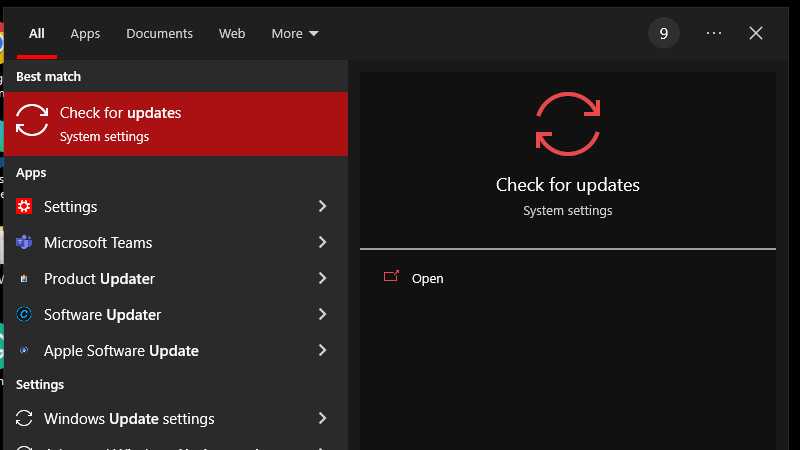Click the Software Updater app icon
800x450 pixels.
point(24,314)
